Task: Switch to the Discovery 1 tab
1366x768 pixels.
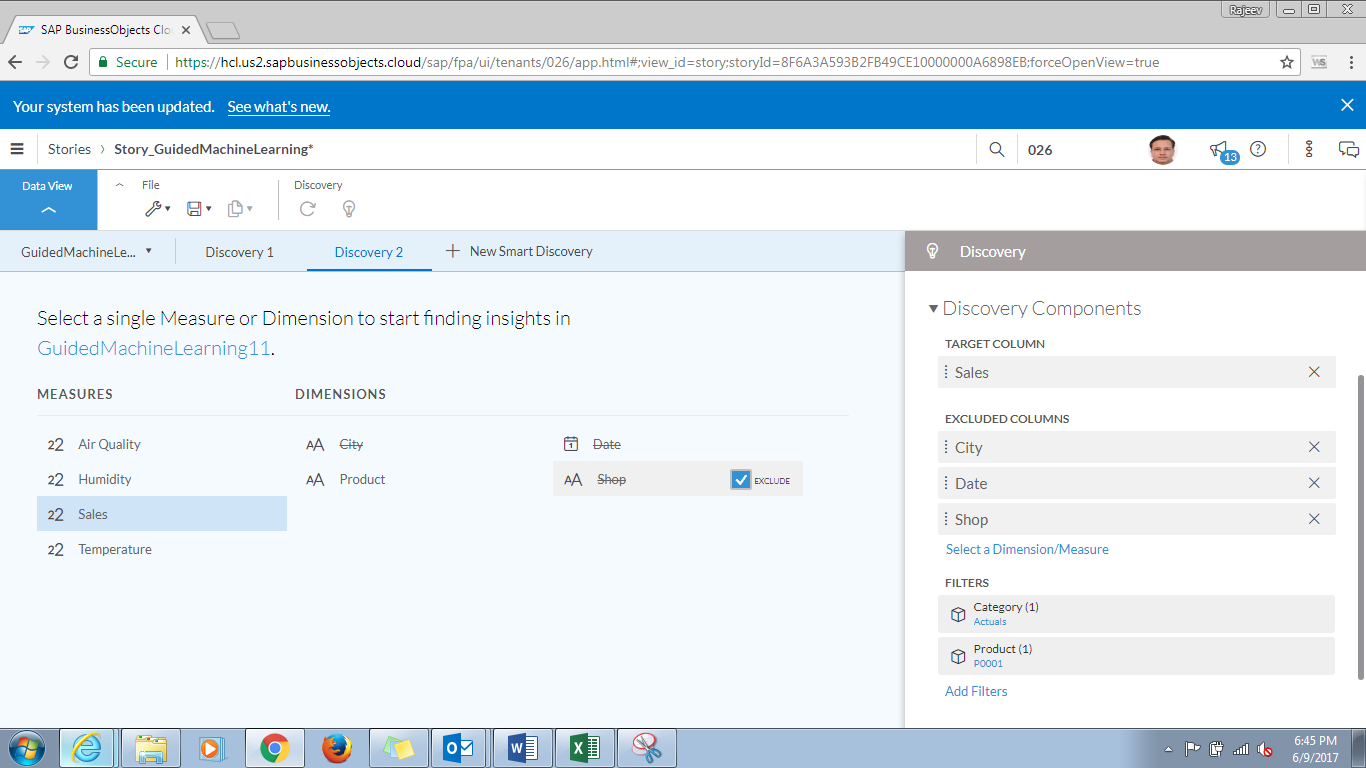Action: [x=239, y=252]
